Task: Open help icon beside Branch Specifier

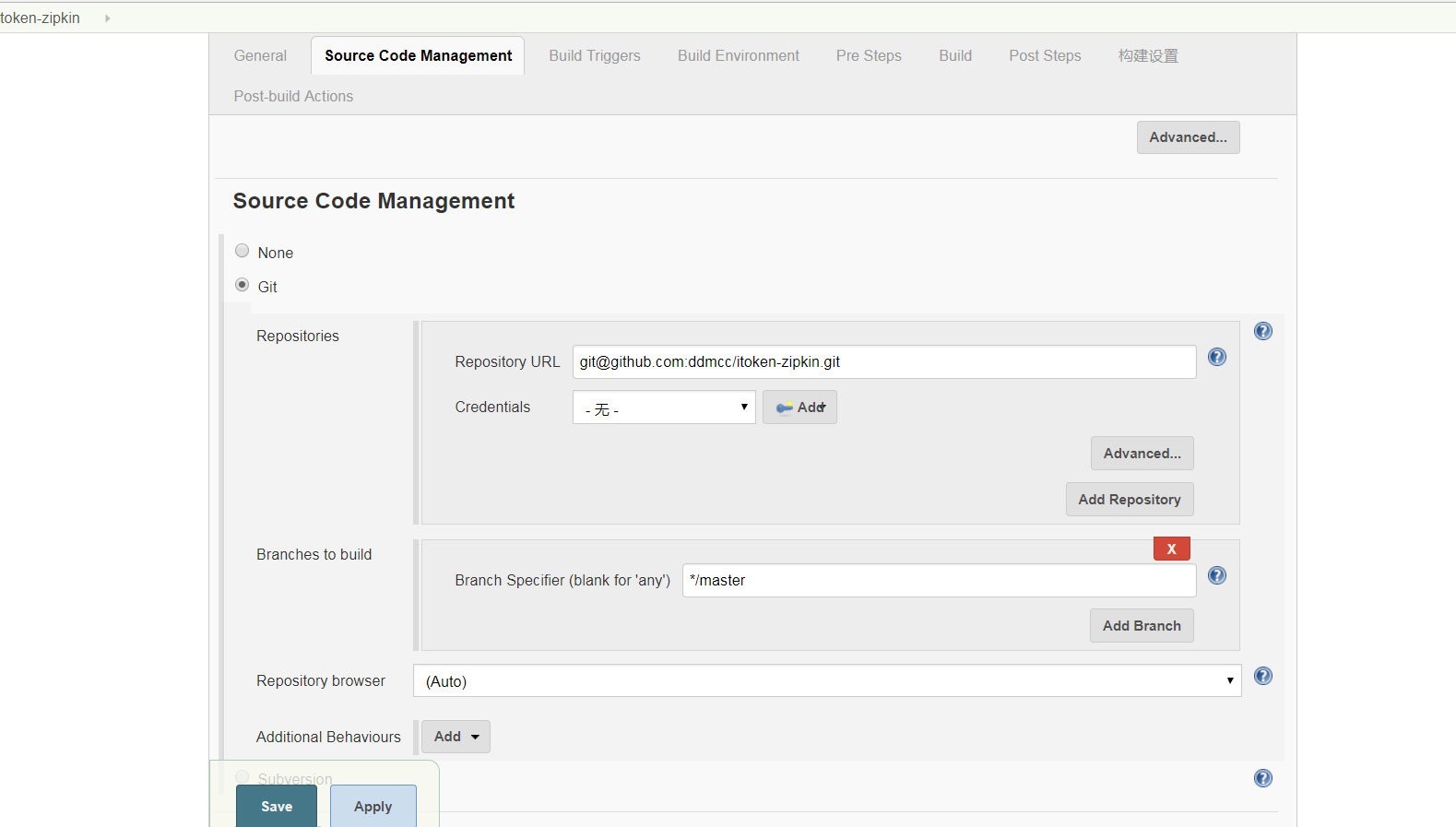Action: [1217, 575]
